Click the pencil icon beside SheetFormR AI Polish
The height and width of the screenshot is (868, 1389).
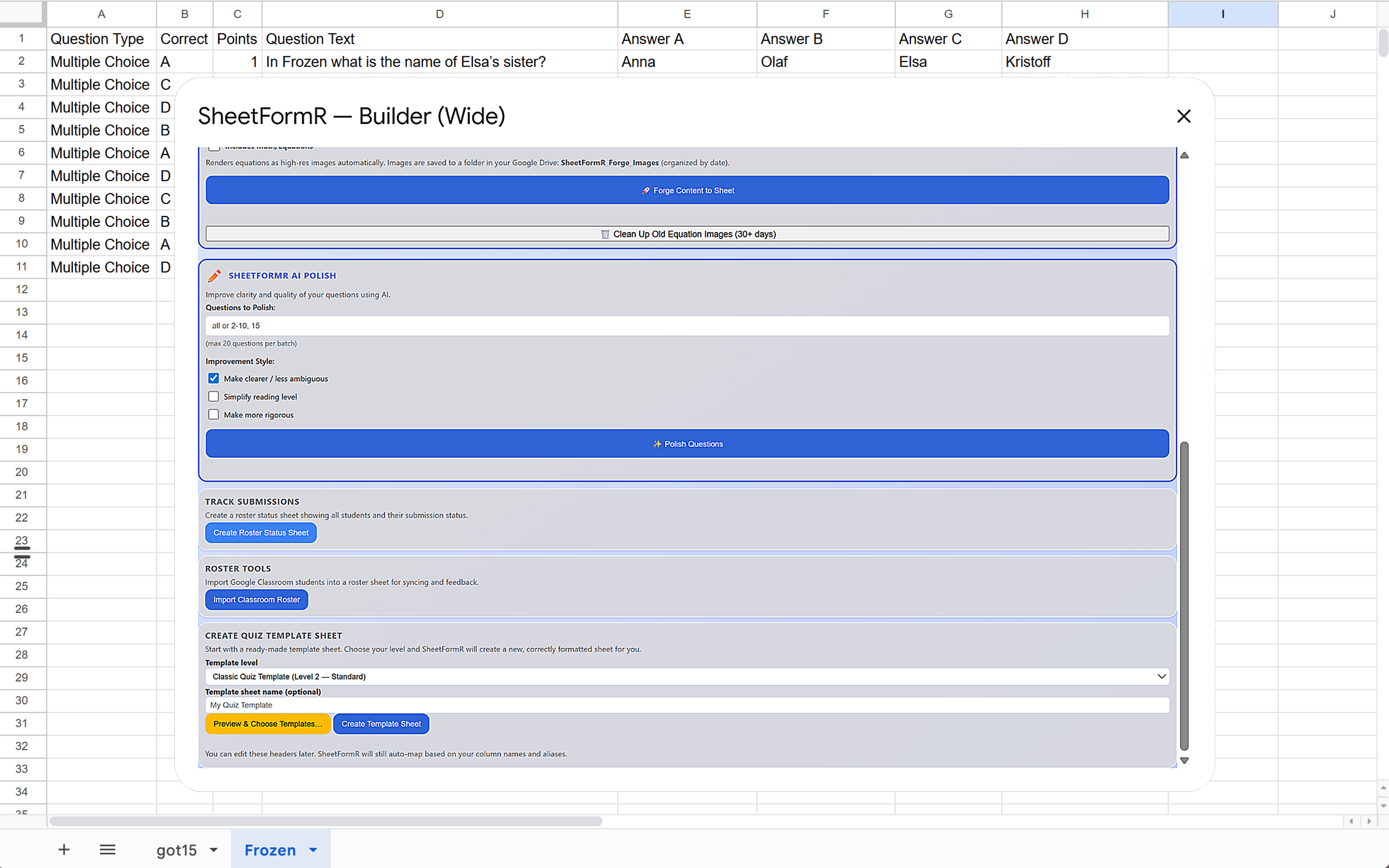pyautogui.click(x=214, y=276)
